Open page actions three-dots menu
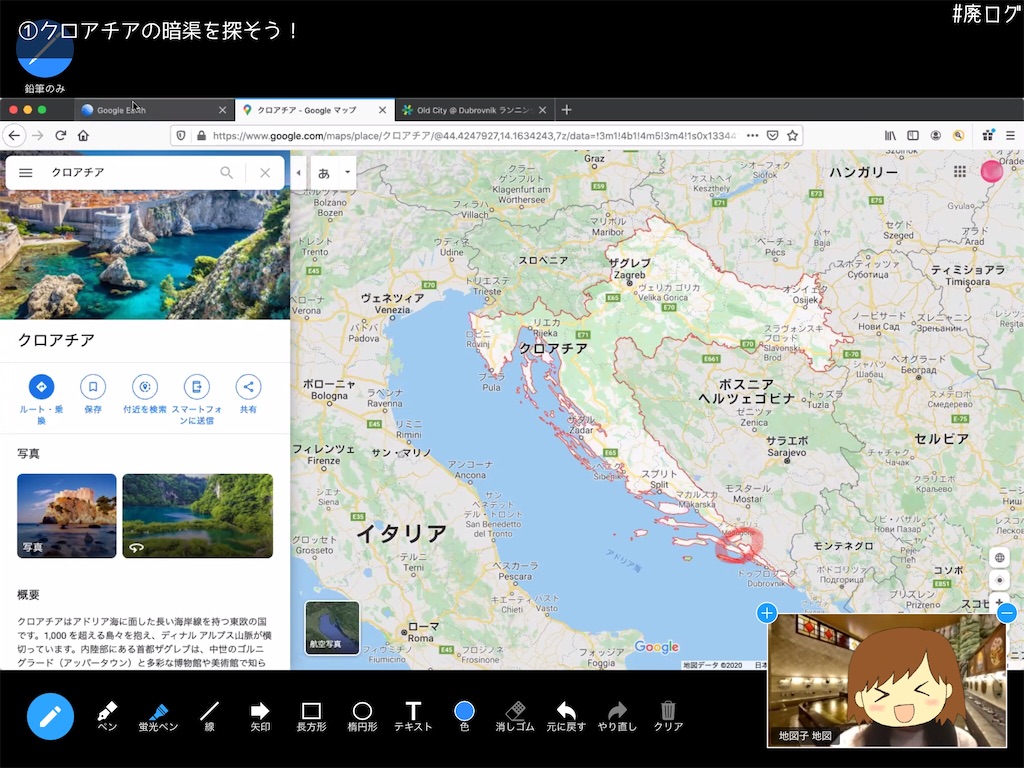This screenshot has width=1024, height=768. 752,135
